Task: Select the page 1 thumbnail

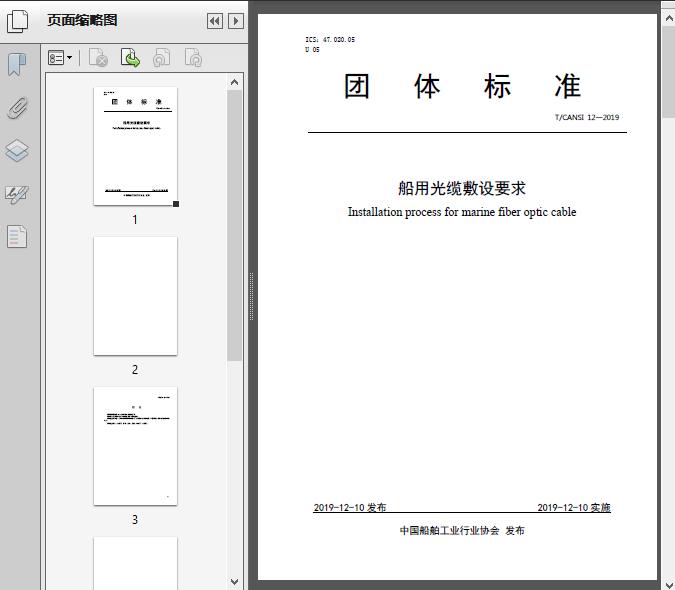Action: pos(135,146)
